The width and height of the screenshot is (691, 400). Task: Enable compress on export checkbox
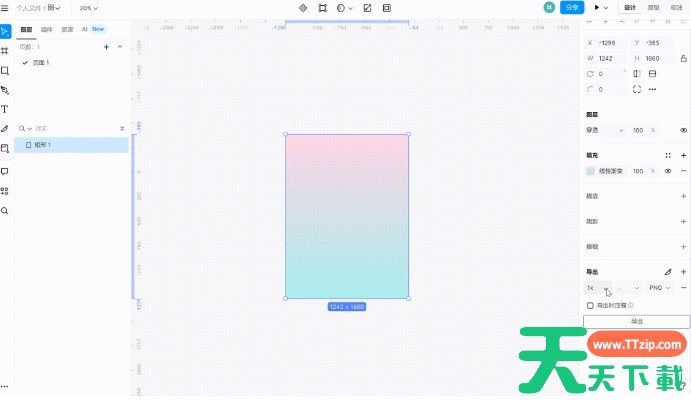(x=590, y=305)
